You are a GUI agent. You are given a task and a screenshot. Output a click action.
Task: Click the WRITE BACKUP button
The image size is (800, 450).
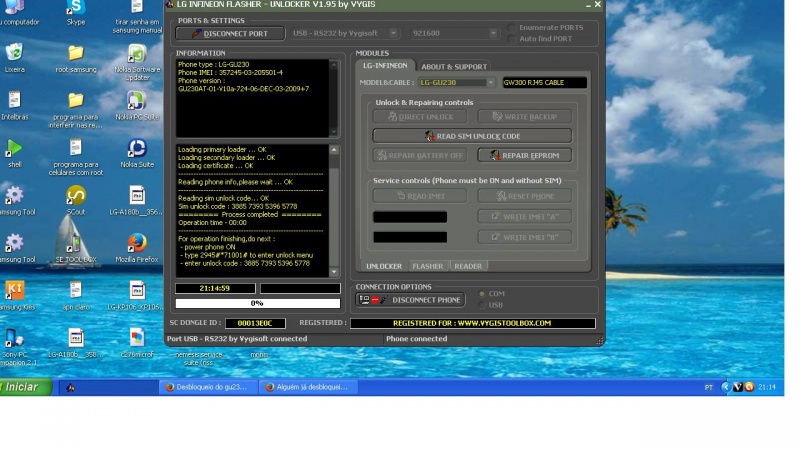tap(524, 117)
